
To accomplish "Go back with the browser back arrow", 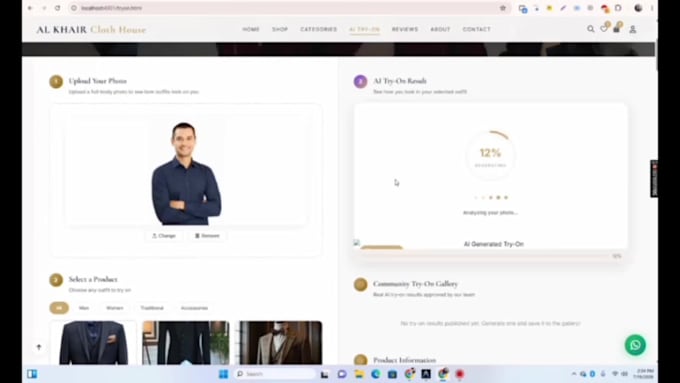I will 30,8.
